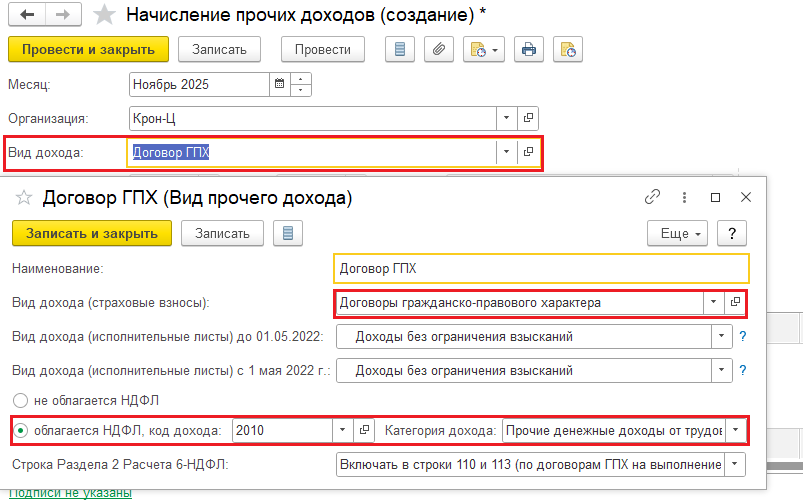Open the report list icon in main toolbar
The image size is (803, 501).
(400, 50)
